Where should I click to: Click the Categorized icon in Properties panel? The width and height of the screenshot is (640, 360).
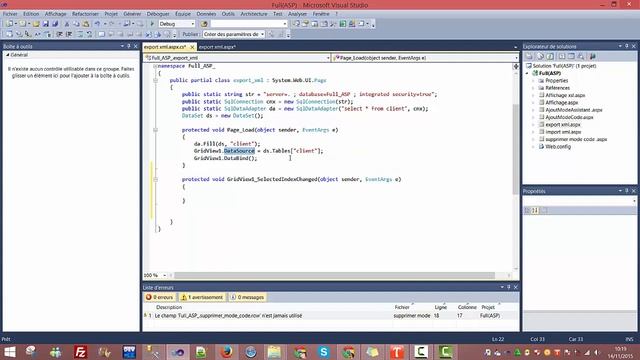(x=527, y=210)
